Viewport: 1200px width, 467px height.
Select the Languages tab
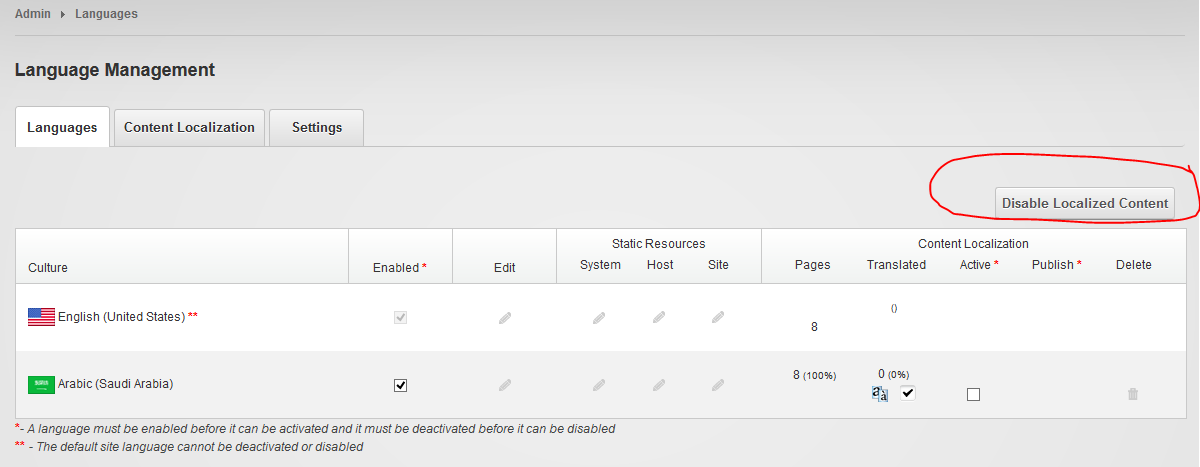coord(62,127)
